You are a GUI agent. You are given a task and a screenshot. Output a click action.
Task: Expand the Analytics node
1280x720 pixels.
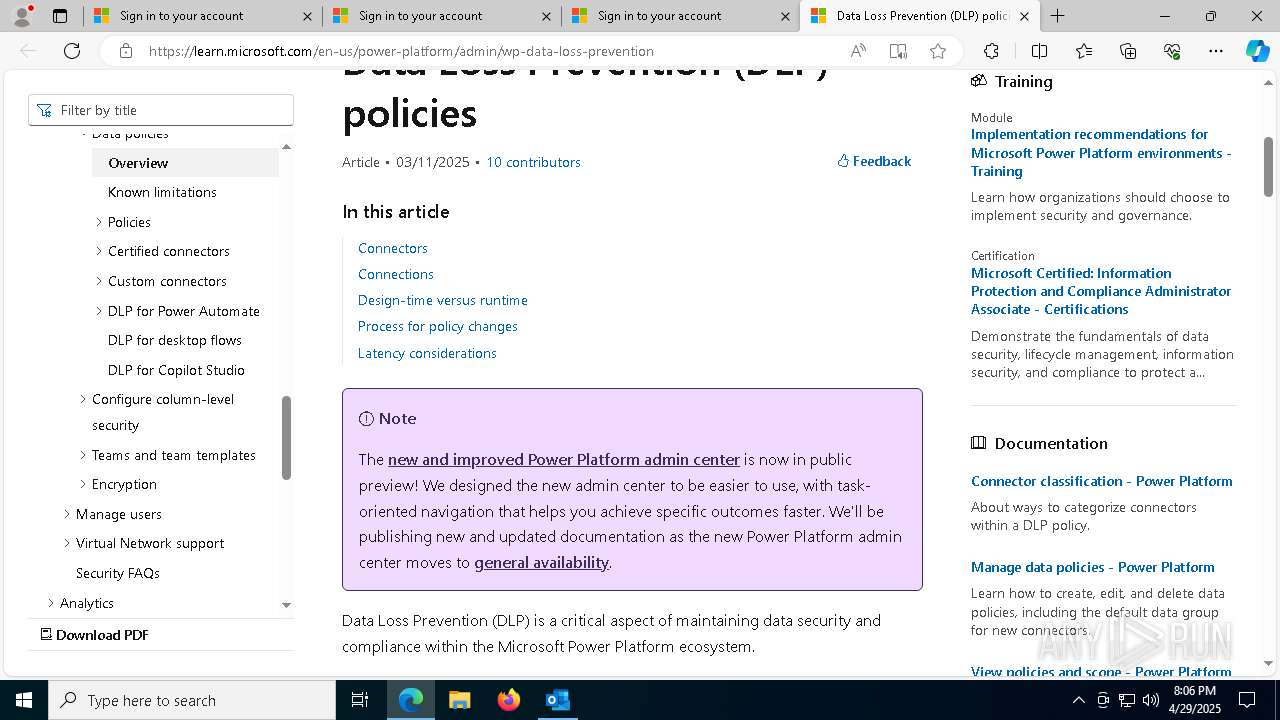click(51, 603)
